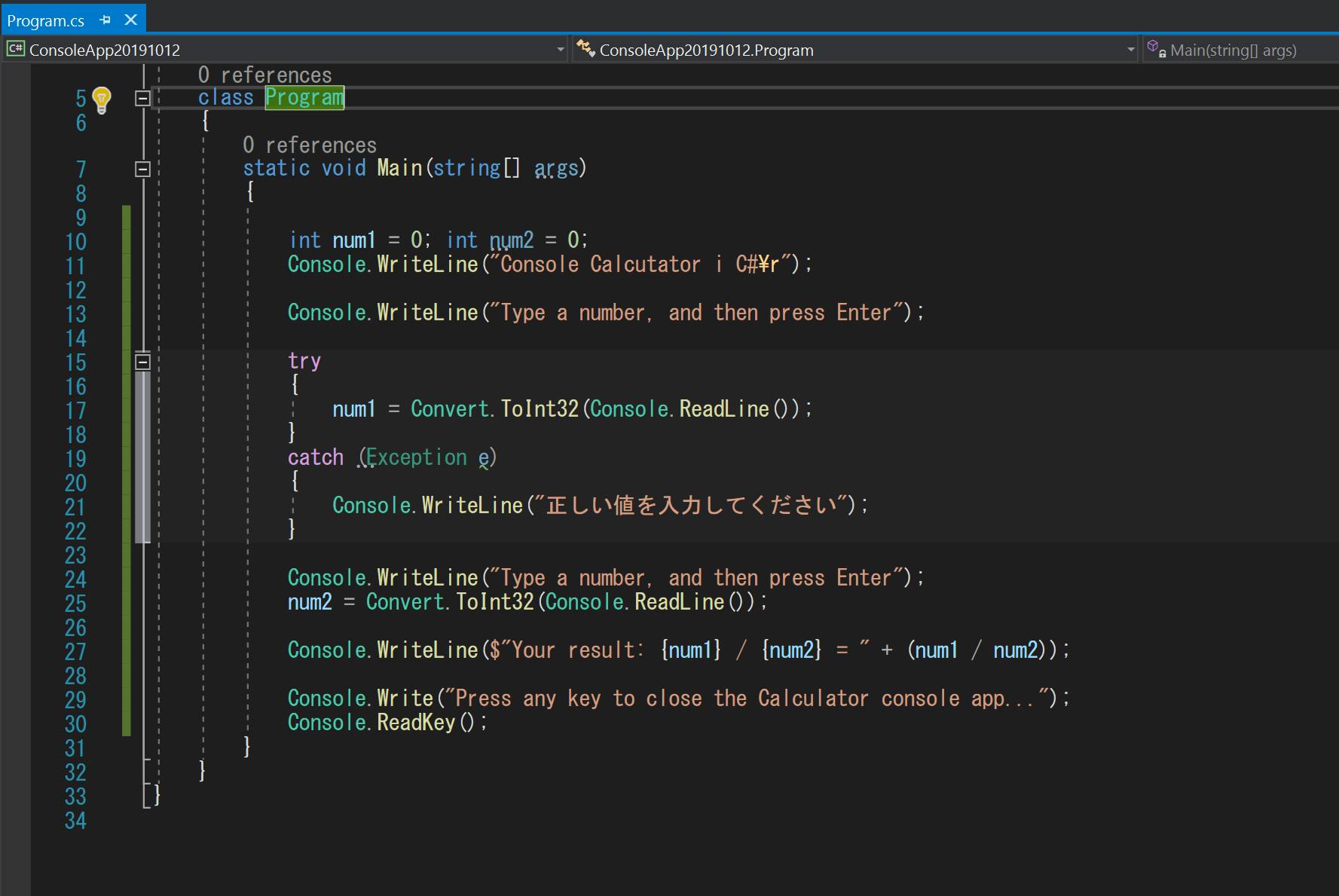
Task: Click the class keyword
Action: [x=226, y=98]
